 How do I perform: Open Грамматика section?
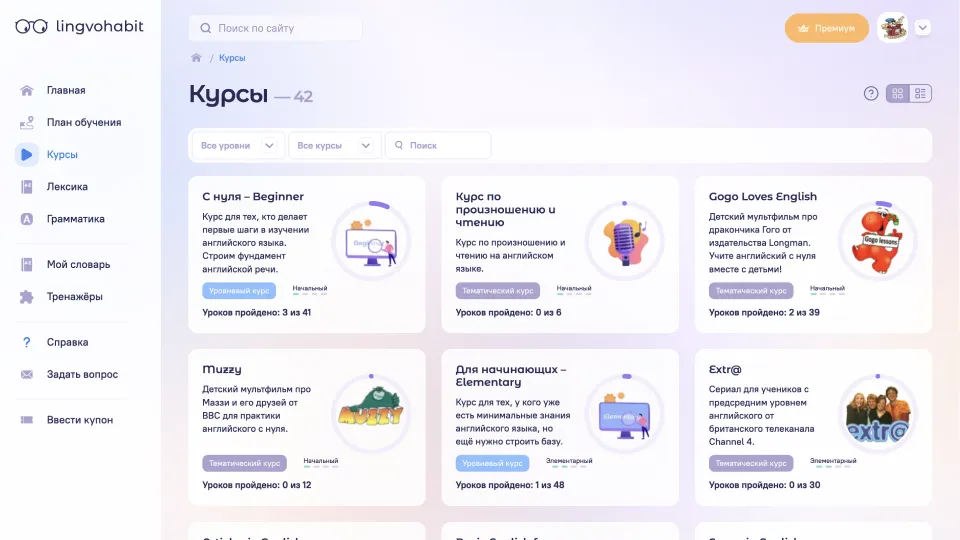tap(75, 219)
